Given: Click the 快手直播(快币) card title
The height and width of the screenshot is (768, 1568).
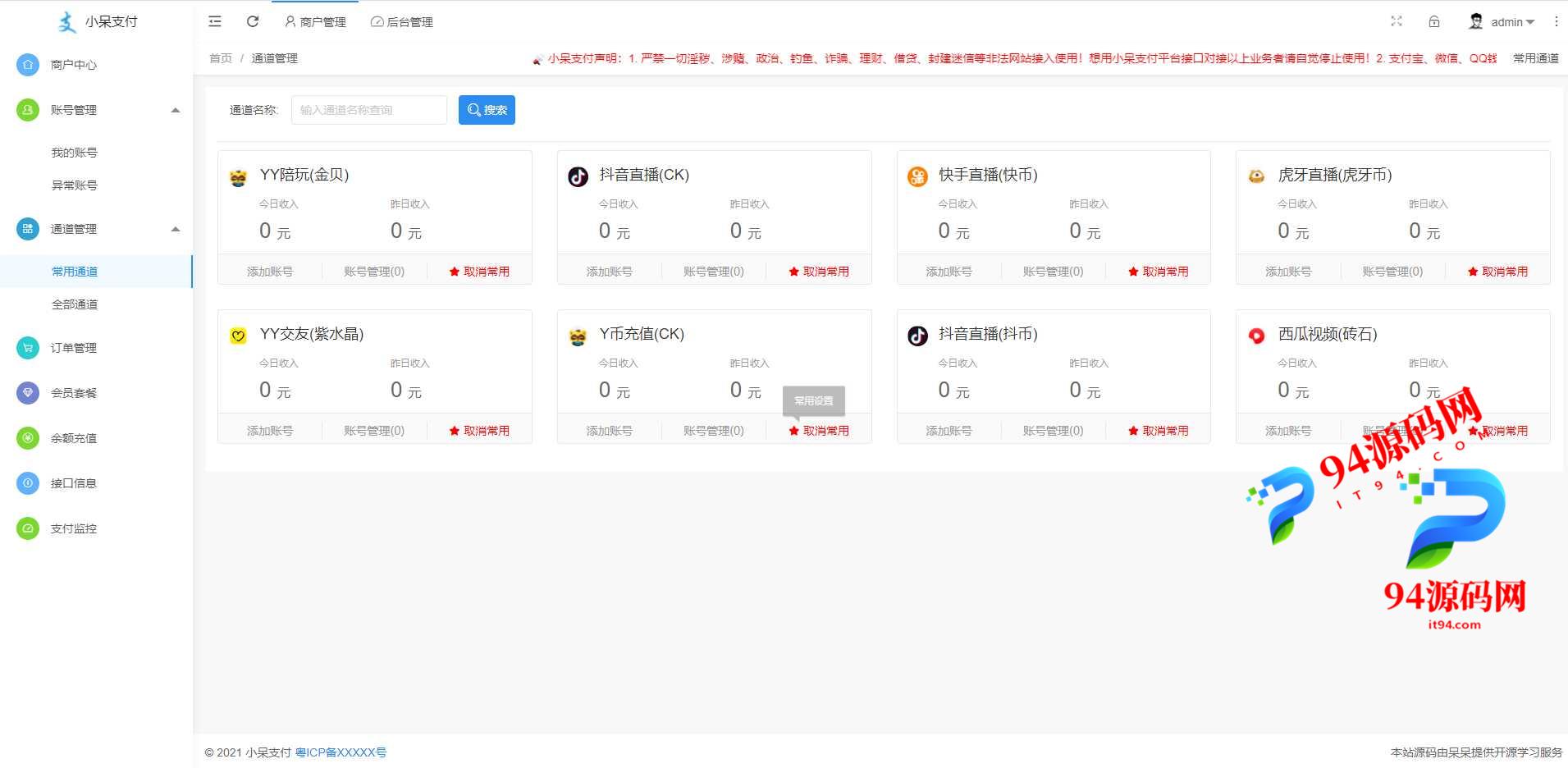Looking at the screenshot, I should (x=988, y=175).
